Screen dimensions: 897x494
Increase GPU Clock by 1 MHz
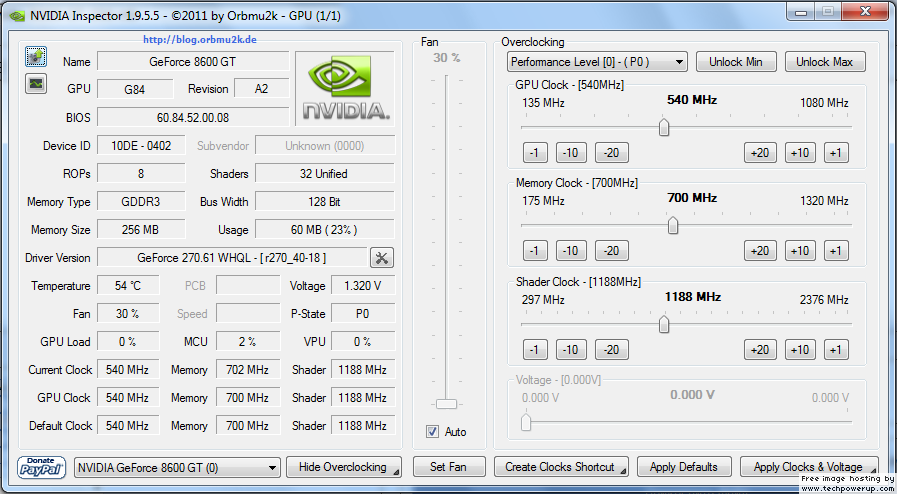(x=836, y=153)
